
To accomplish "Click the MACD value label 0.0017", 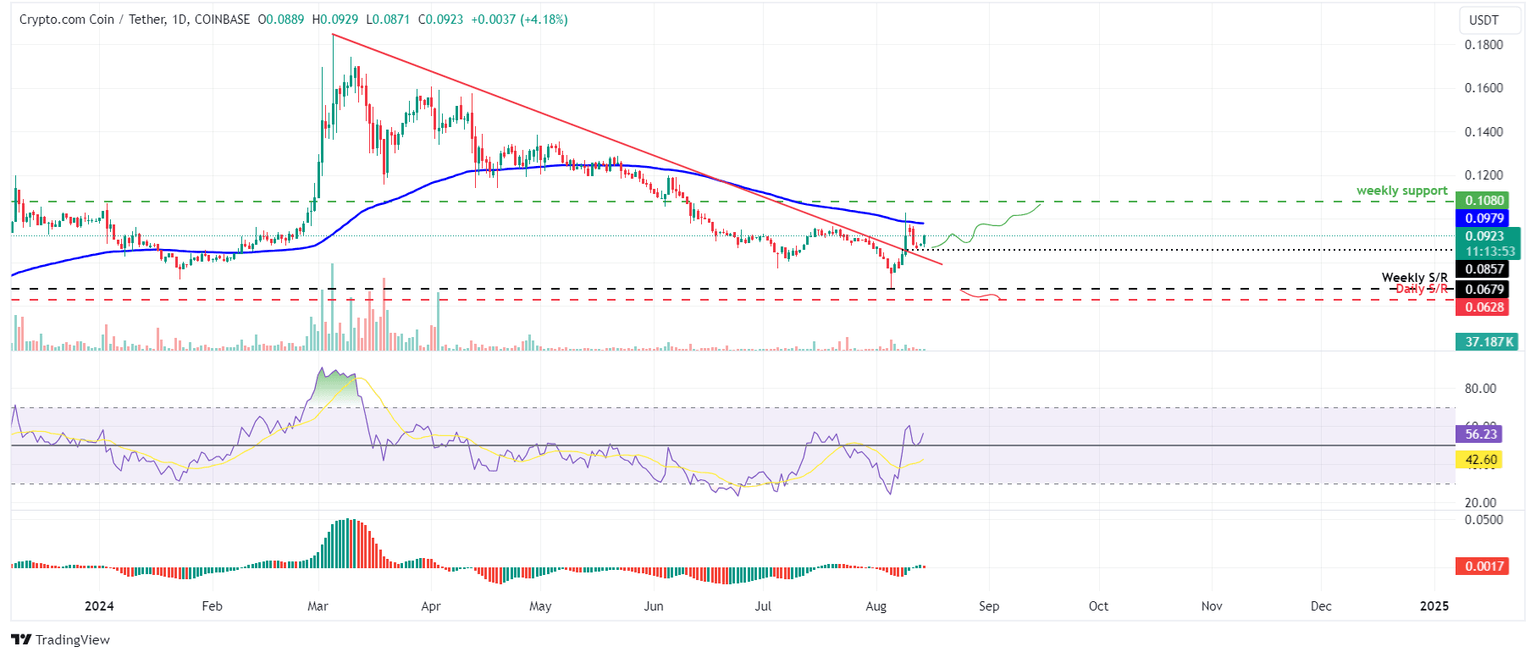I will 1486,566.
